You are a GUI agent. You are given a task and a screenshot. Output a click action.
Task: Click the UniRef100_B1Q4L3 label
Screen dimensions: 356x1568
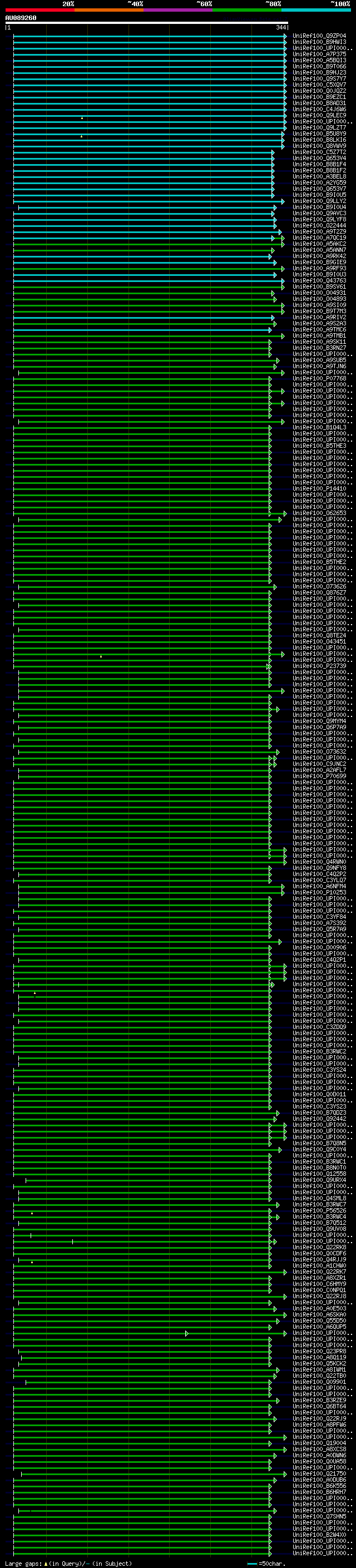(x=319, y=427)
